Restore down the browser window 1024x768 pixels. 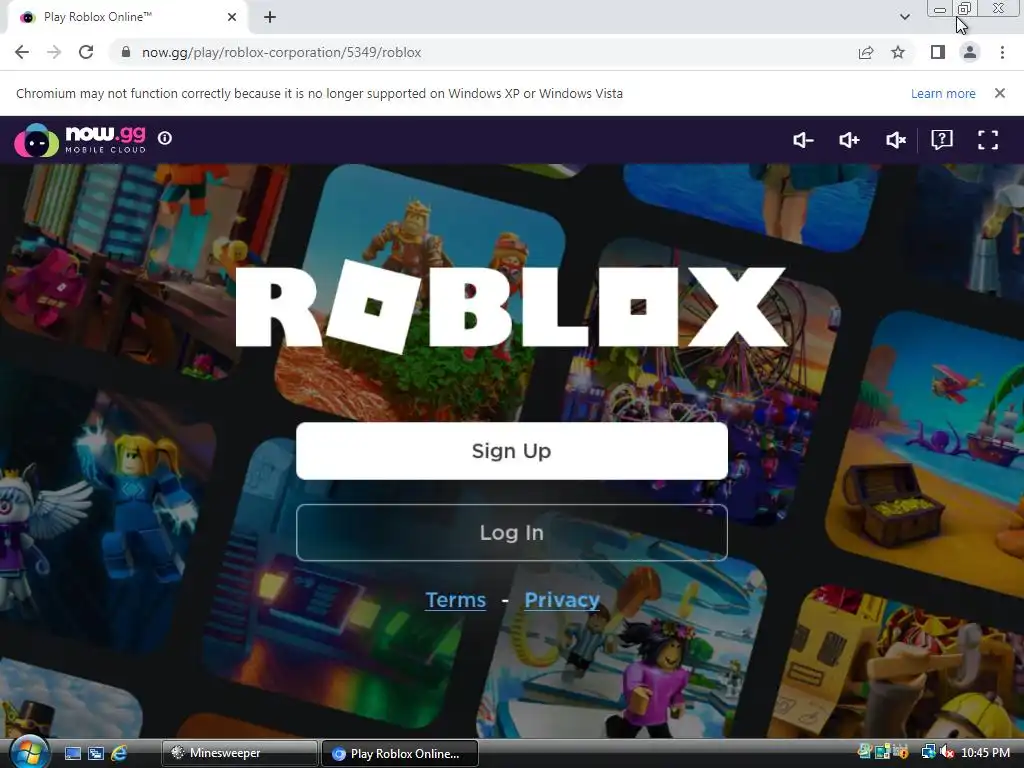click(x=964, y=8)
